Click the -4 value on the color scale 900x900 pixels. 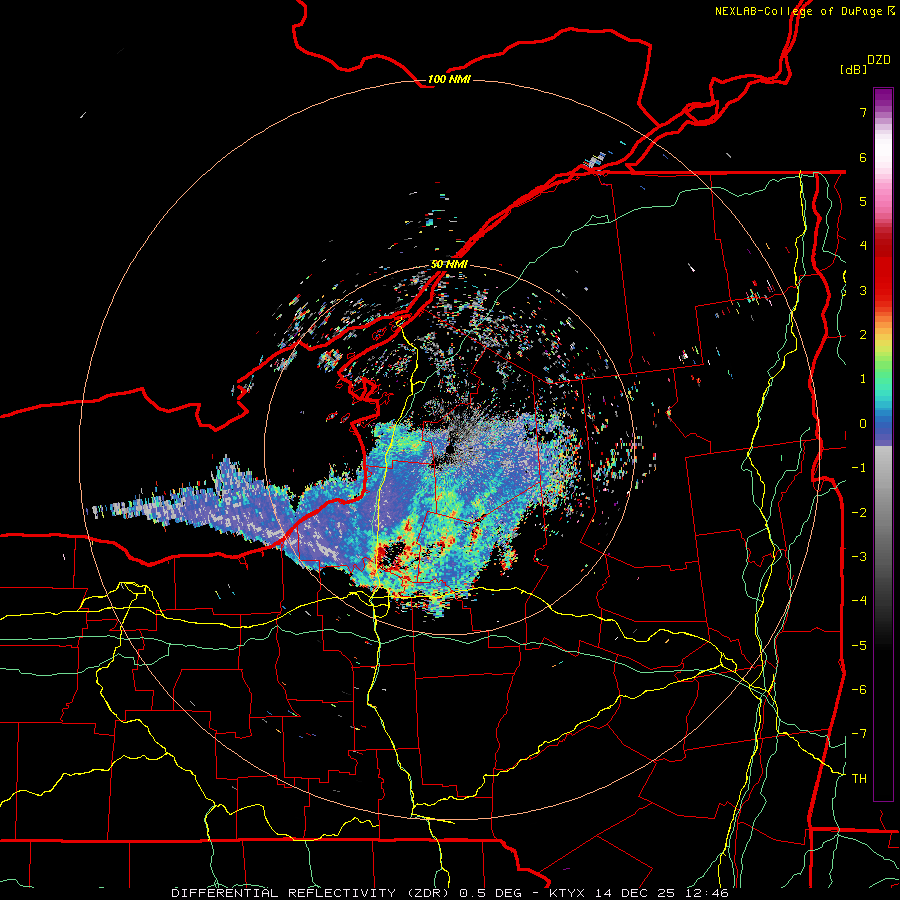pyautogui.click(x=859, y=601)
